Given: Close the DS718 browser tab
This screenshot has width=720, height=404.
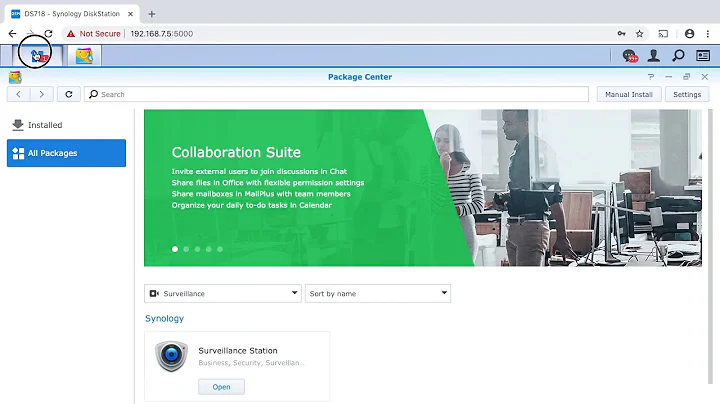Looking at the screenshot, I should coord(130,14).
